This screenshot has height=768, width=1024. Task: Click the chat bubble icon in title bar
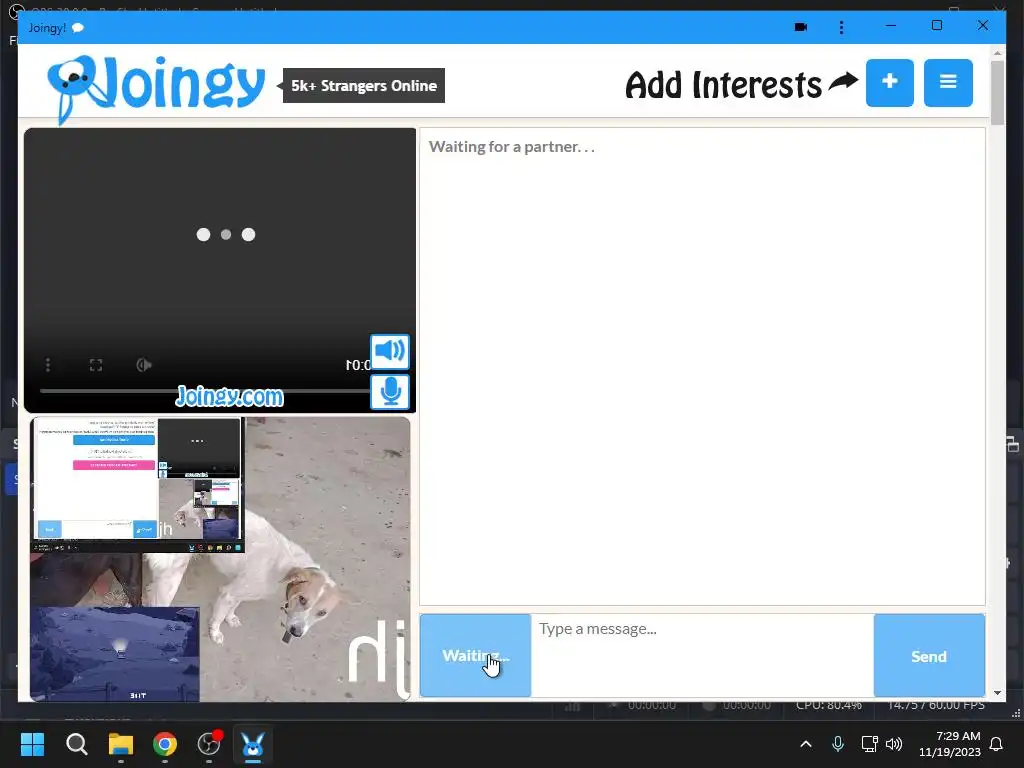(x=78, y=27)
